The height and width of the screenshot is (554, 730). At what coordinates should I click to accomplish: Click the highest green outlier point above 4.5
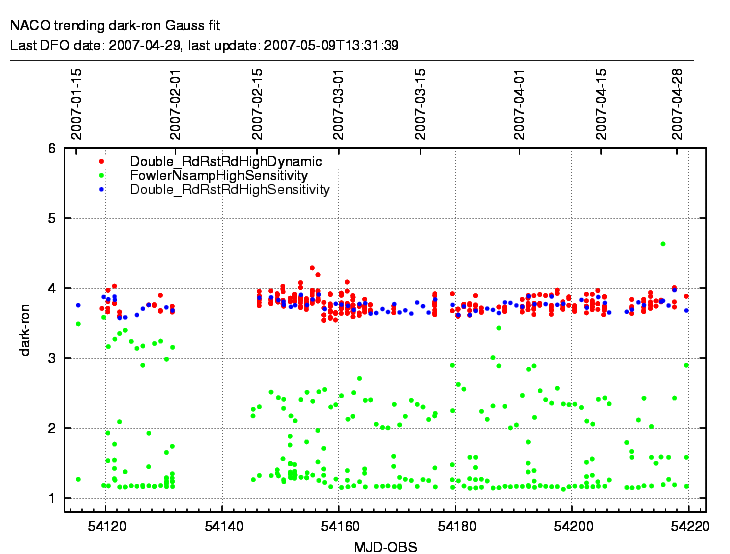coord(662,243)
